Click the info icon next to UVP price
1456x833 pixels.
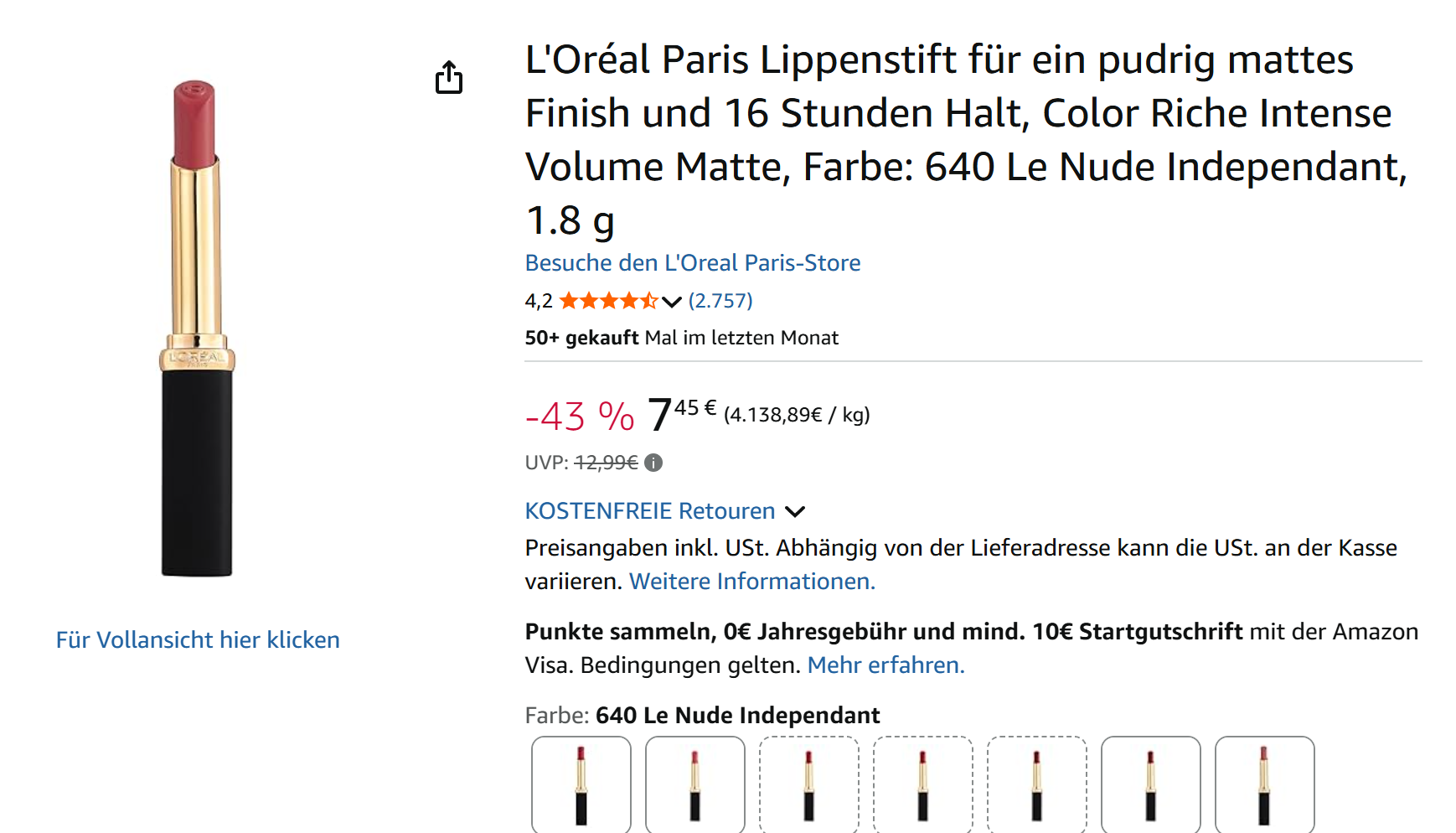(653, 463)
